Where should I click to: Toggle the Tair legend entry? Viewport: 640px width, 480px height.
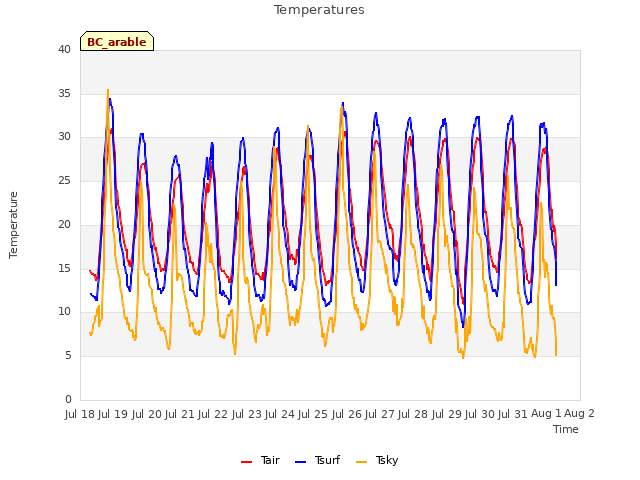point(260,460)
